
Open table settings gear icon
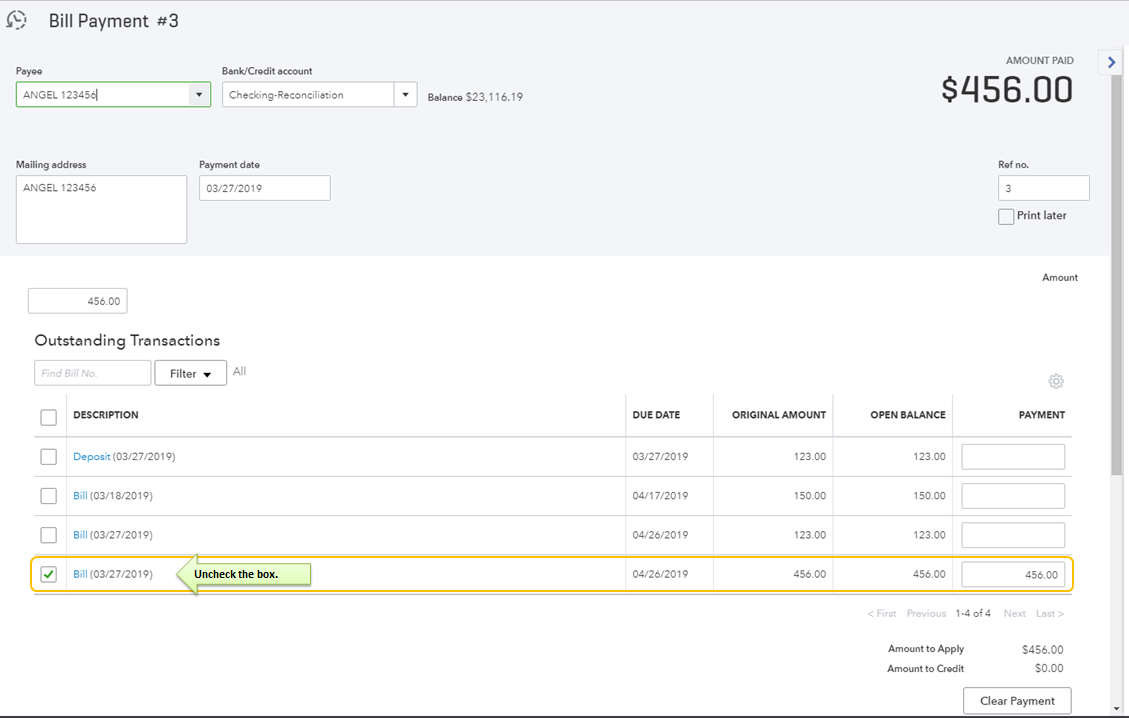pyautogui.click(x=1056, y=381)
